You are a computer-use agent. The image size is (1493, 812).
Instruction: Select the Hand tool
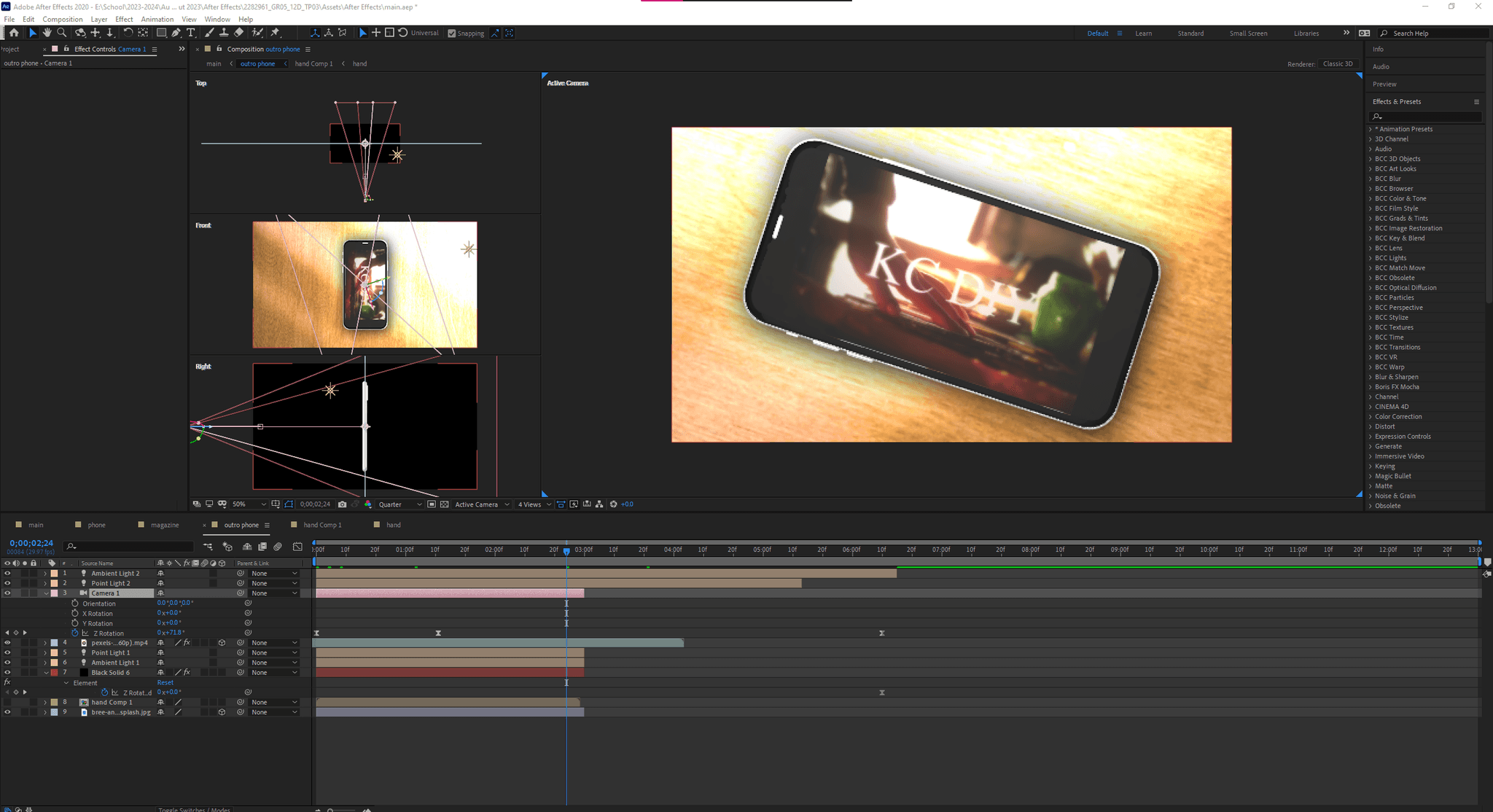(x=47, y=33)
